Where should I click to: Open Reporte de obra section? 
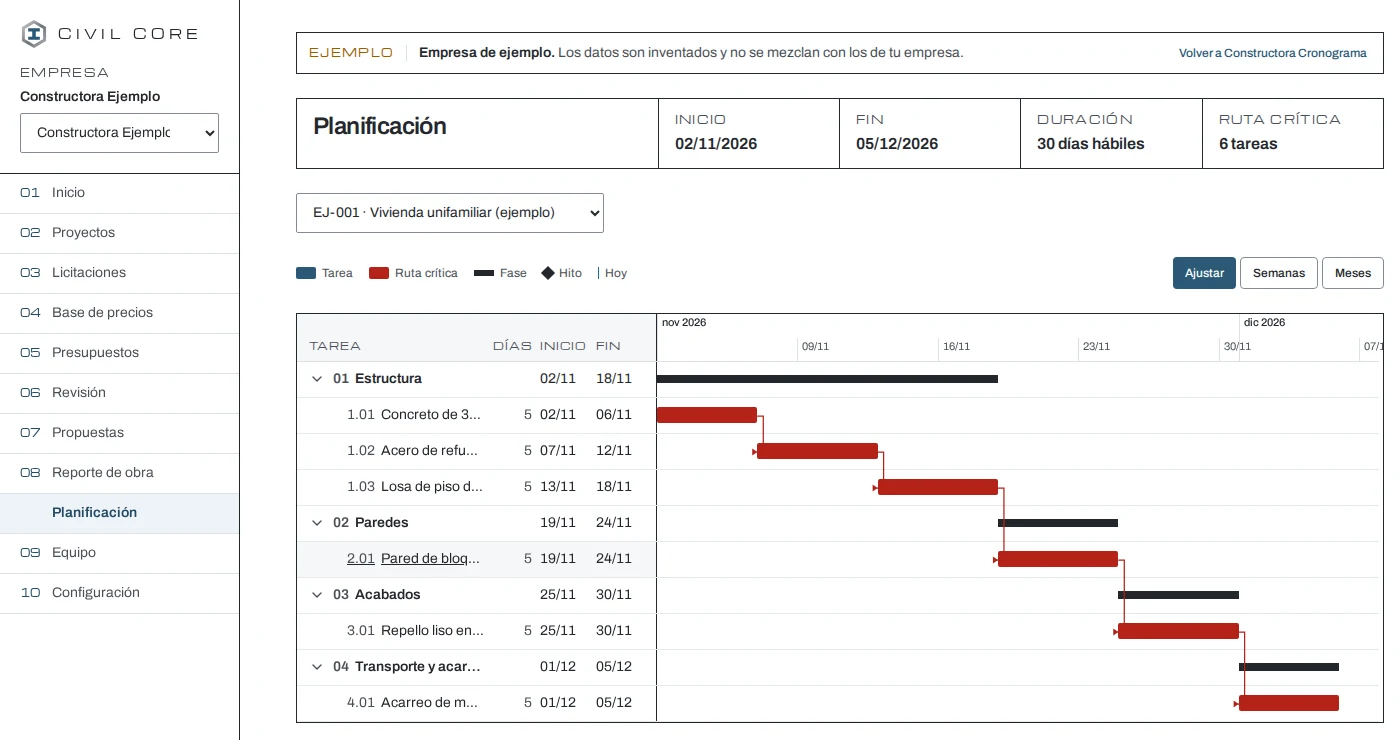pos(119,473)
